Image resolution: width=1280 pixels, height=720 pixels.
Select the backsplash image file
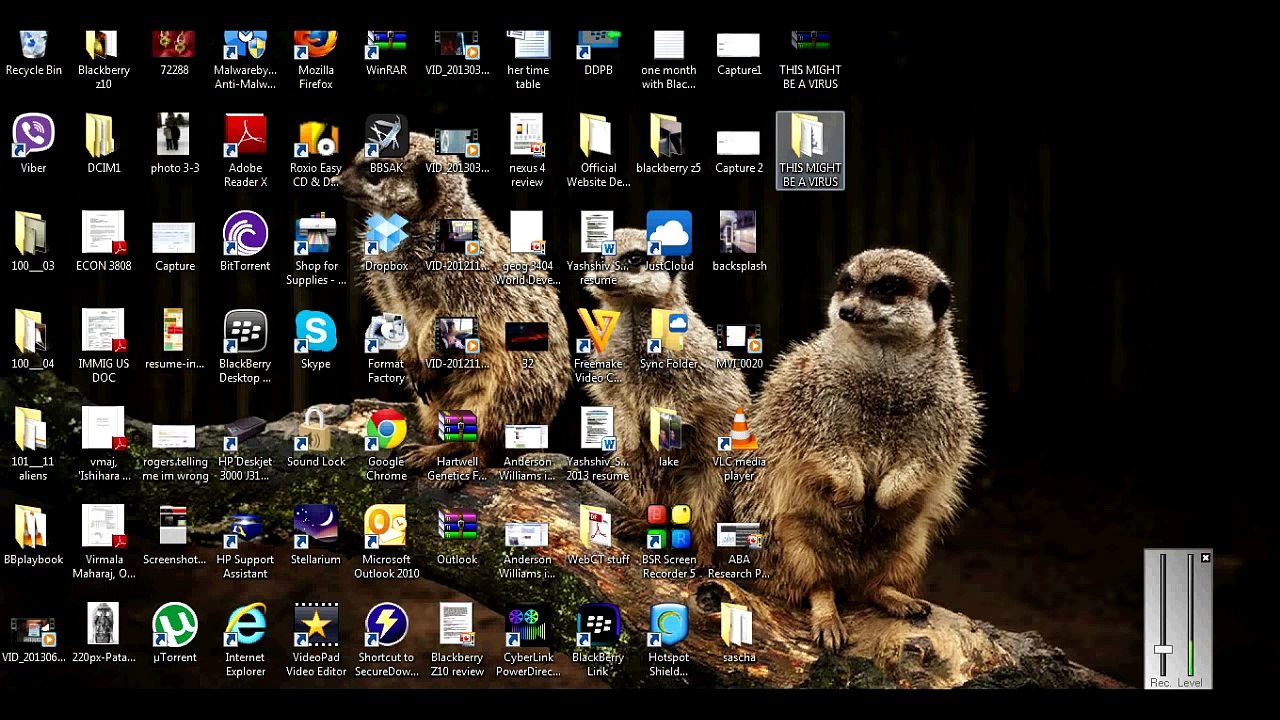pos(739,243)
